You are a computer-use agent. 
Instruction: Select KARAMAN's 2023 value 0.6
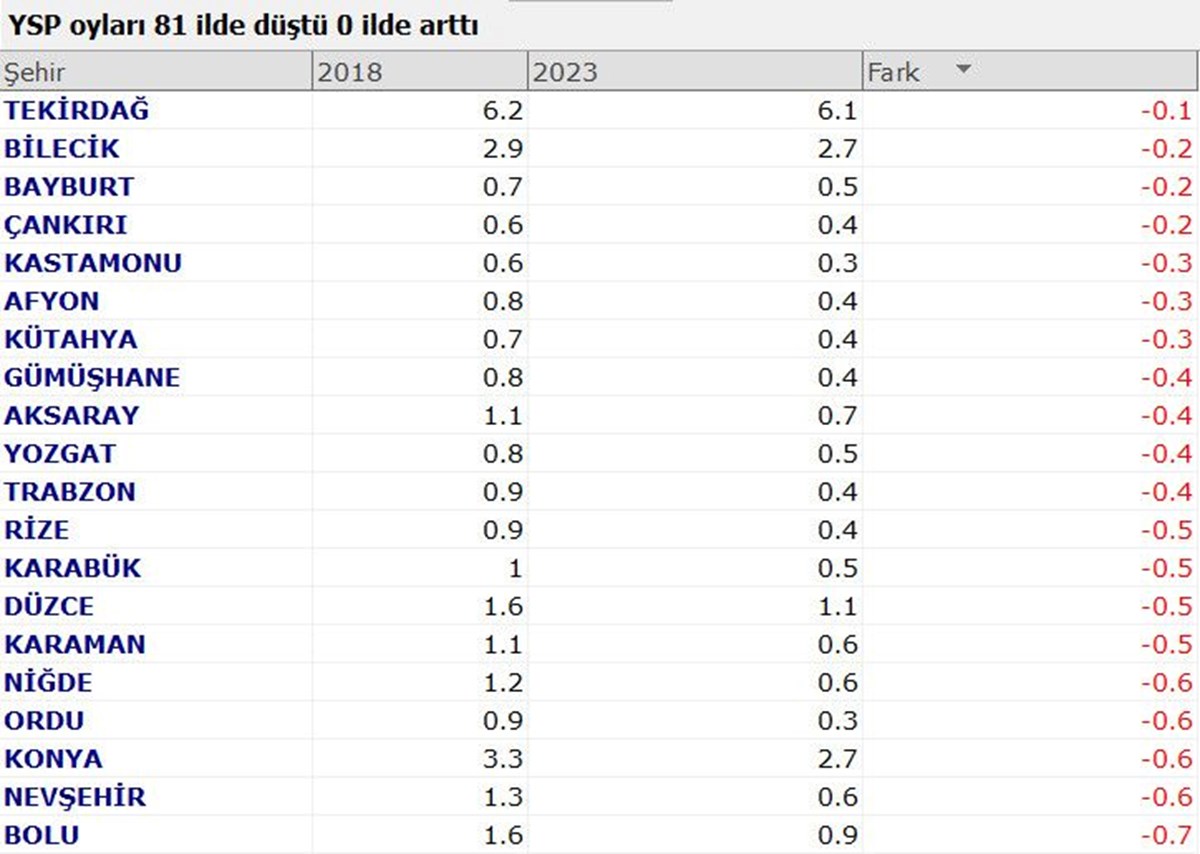(x=837, y=643)
